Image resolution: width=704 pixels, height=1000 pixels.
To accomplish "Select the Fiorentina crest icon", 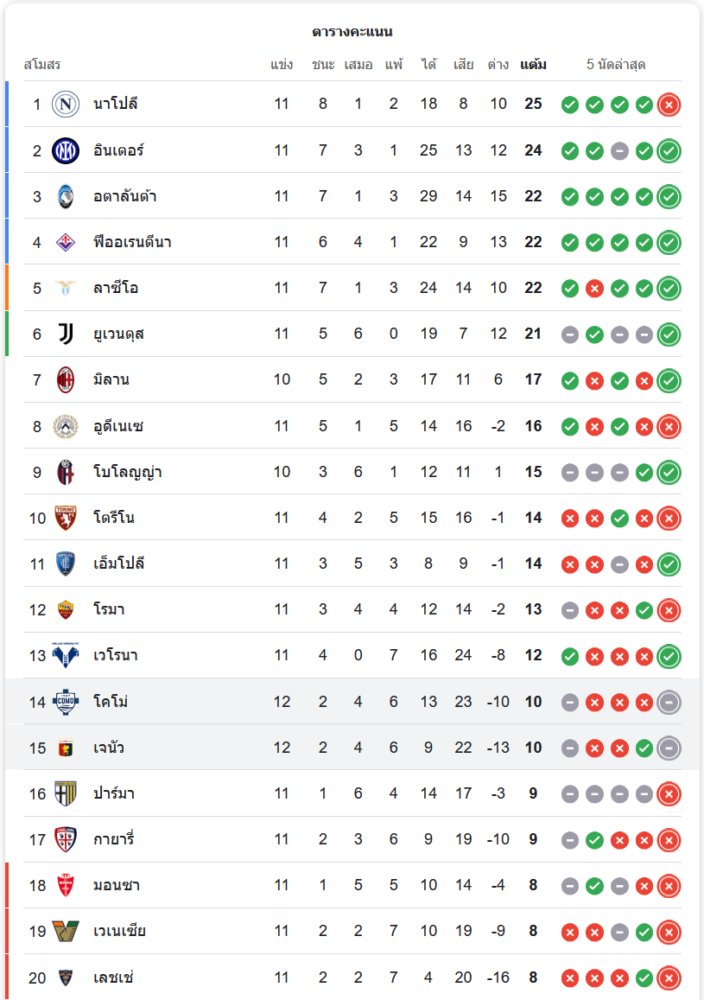I will click(x=65, y=242).
